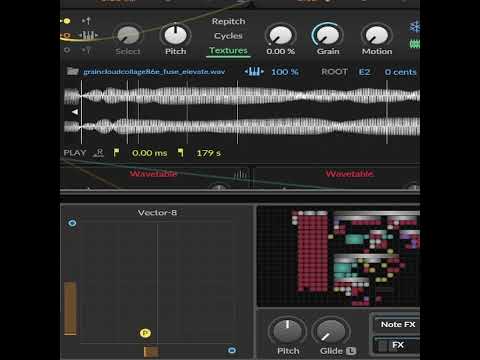Select the Textures playback mode
This screenshot has height=360, width=480.
(228, 50)
